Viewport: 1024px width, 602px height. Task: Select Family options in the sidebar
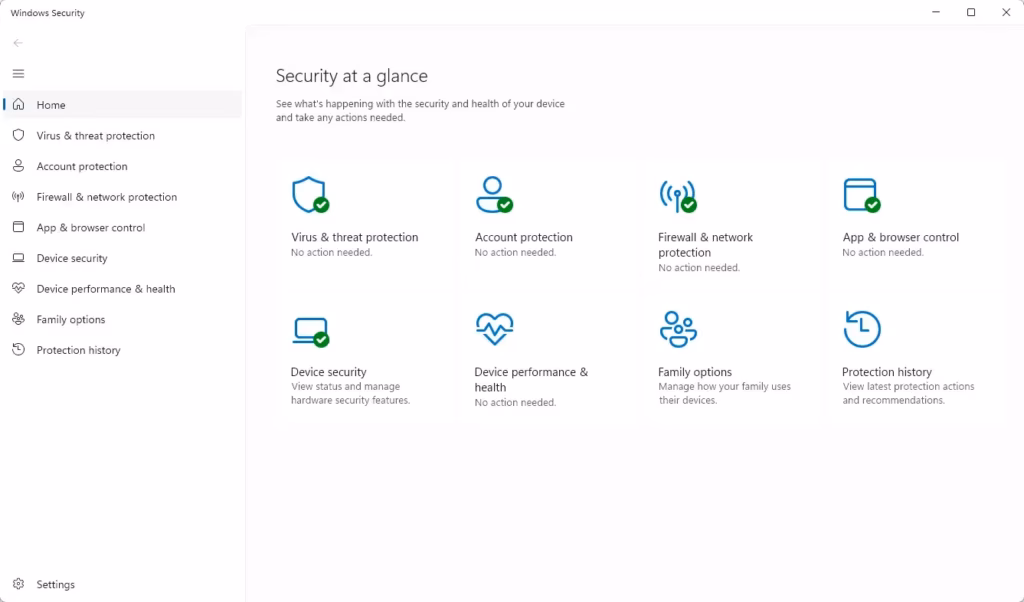(123, 319)
